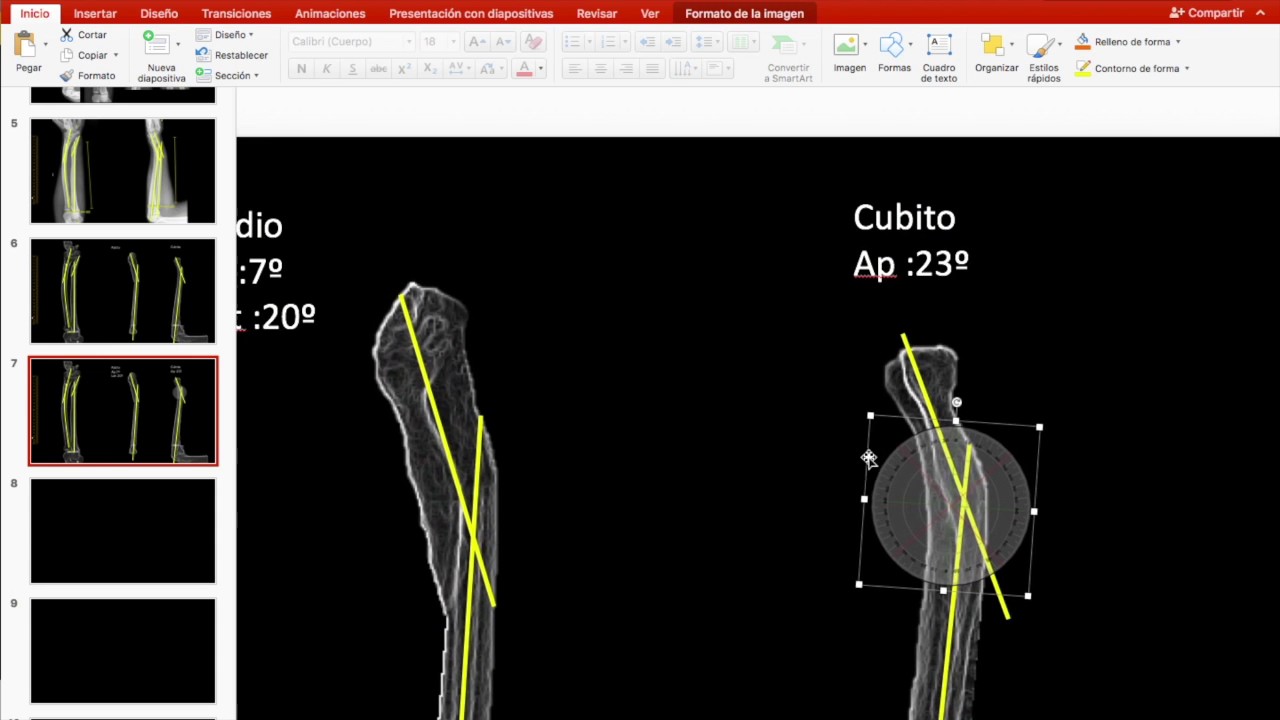Align the text to the left
Screen dimensions: 1280x720
[574, 69]
